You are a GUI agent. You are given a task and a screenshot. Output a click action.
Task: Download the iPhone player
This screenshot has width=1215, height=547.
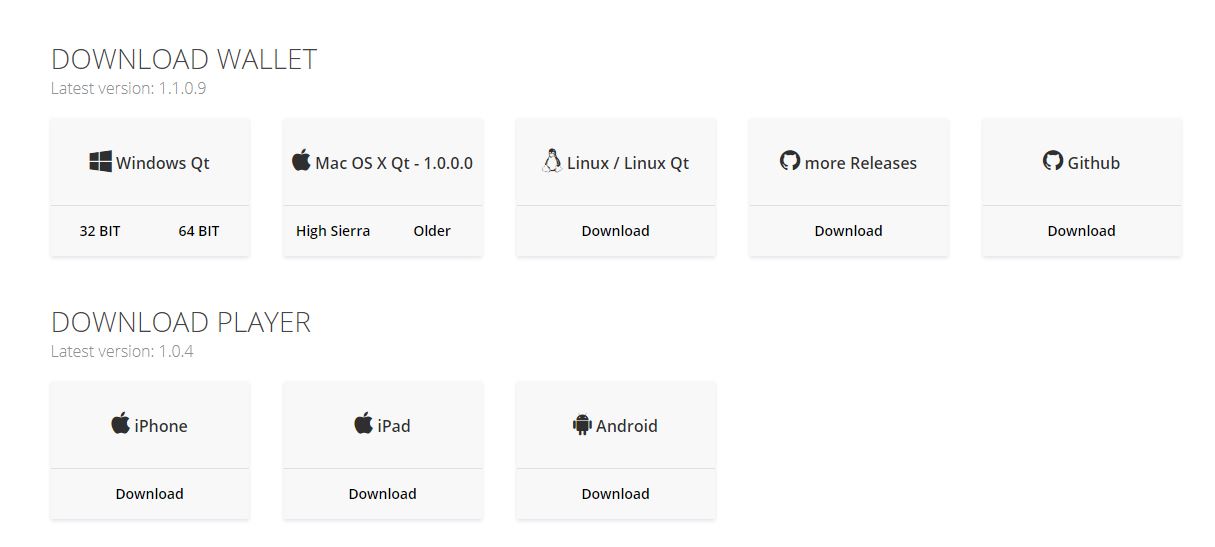[150, 494]
